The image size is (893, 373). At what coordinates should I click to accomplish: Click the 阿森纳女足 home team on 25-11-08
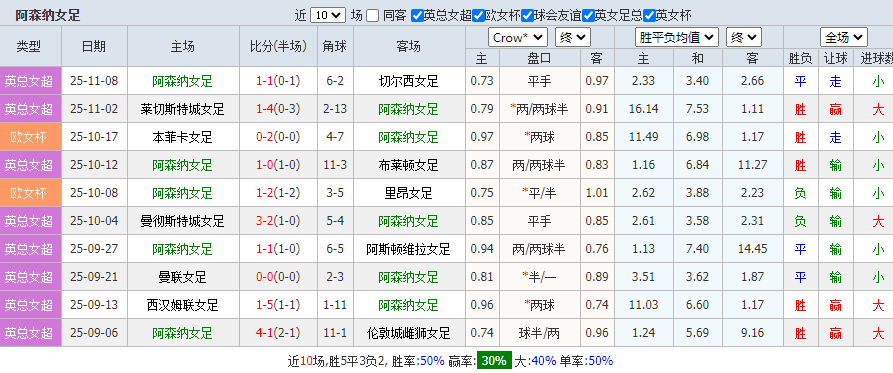coord(182,81)
